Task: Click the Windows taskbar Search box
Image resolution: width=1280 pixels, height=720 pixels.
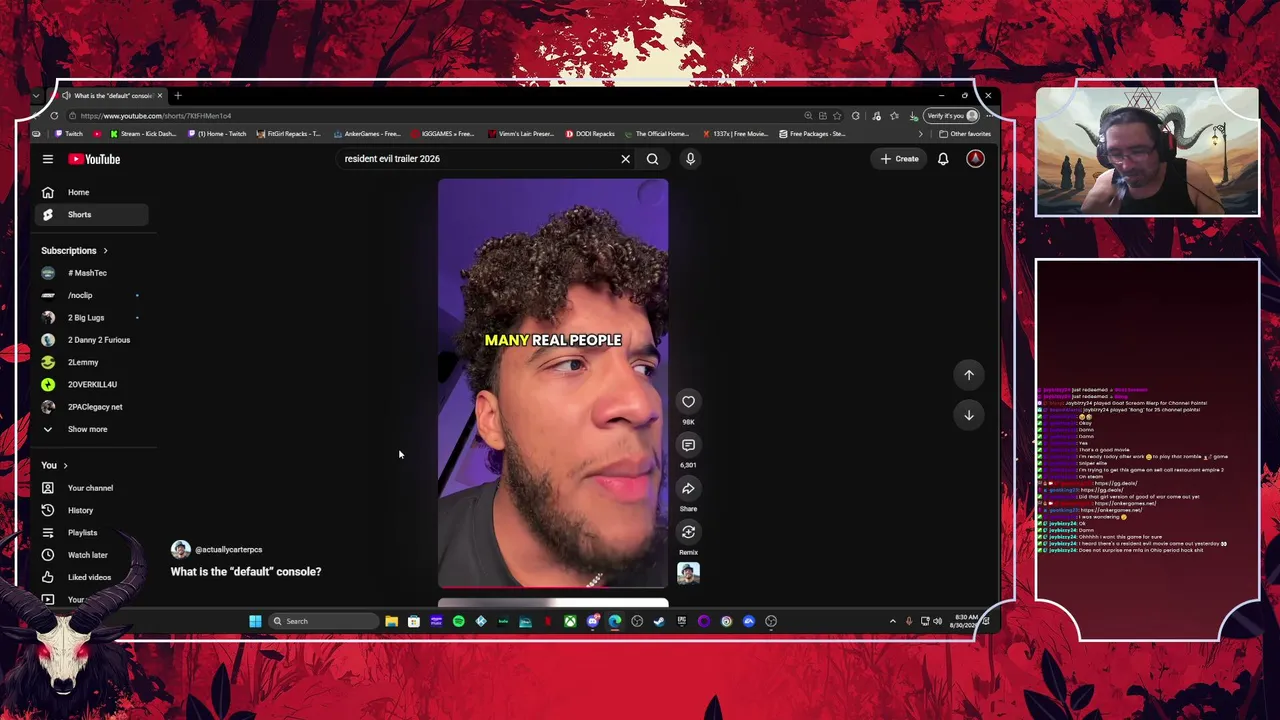Action: (x=323, y=621)
